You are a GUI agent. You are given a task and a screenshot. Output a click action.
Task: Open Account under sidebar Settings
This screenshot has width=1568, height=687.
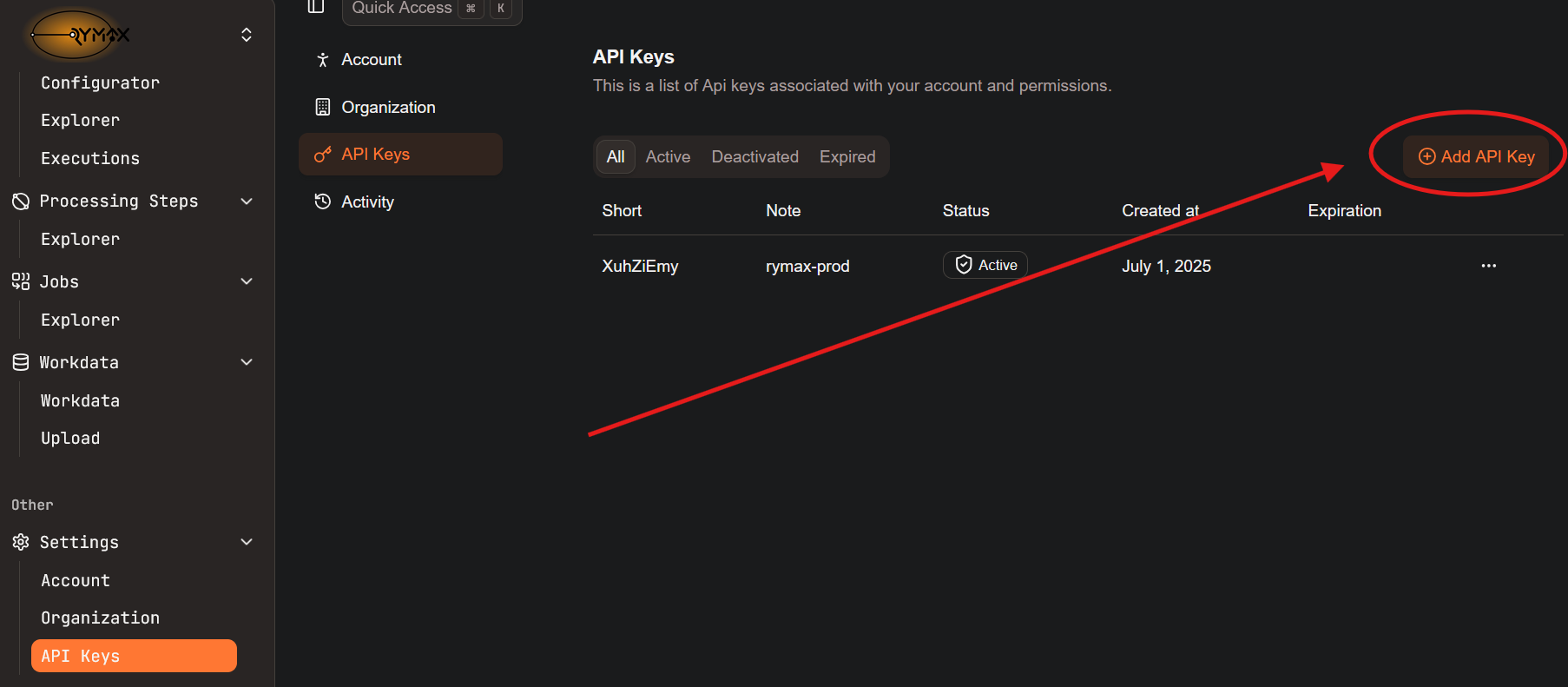pos(76,580)
